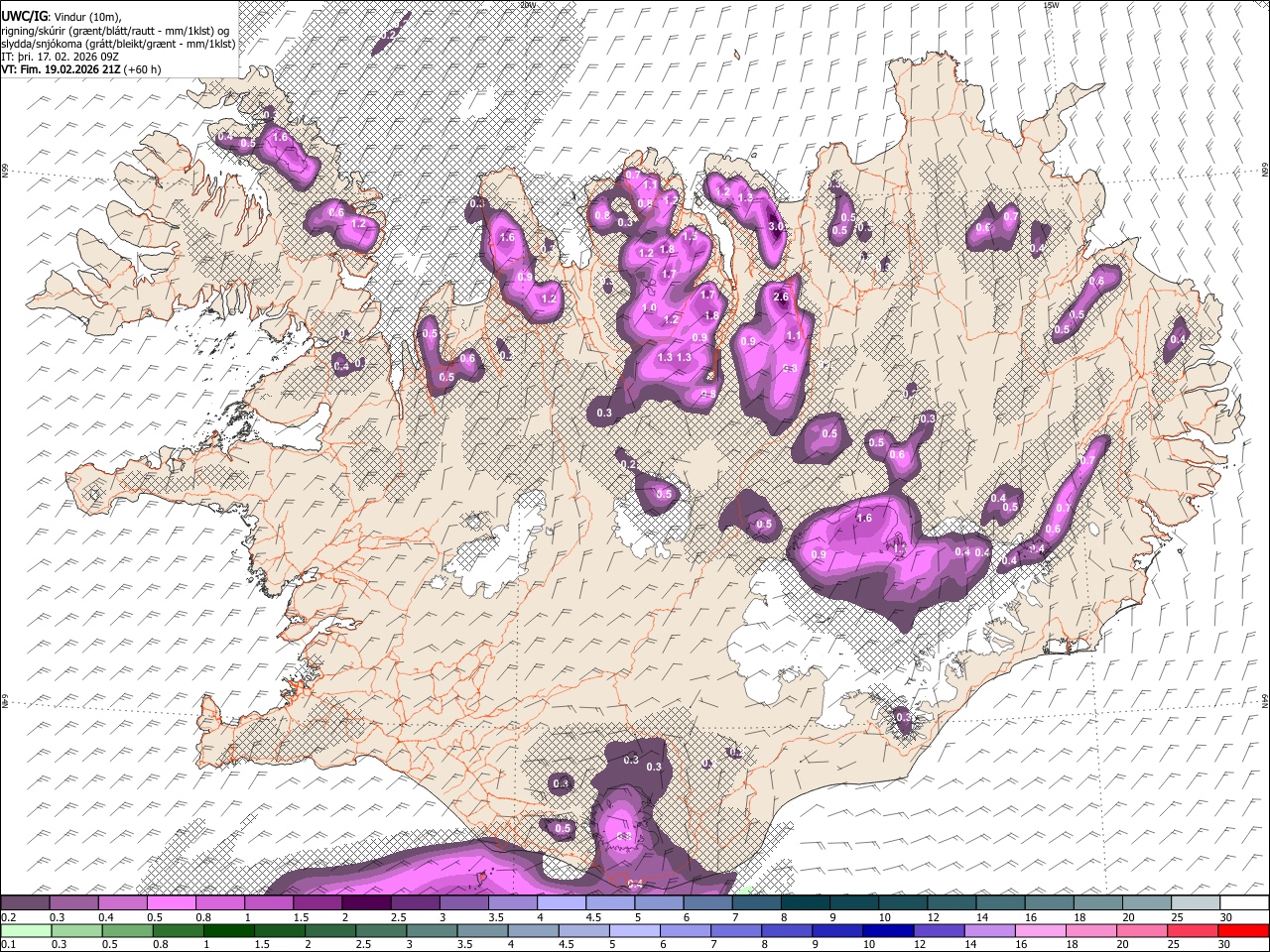Click the upper-row dark teal swatch between 8 and 9
This screenshot has height=952, width=1270.
click(806, 903)
